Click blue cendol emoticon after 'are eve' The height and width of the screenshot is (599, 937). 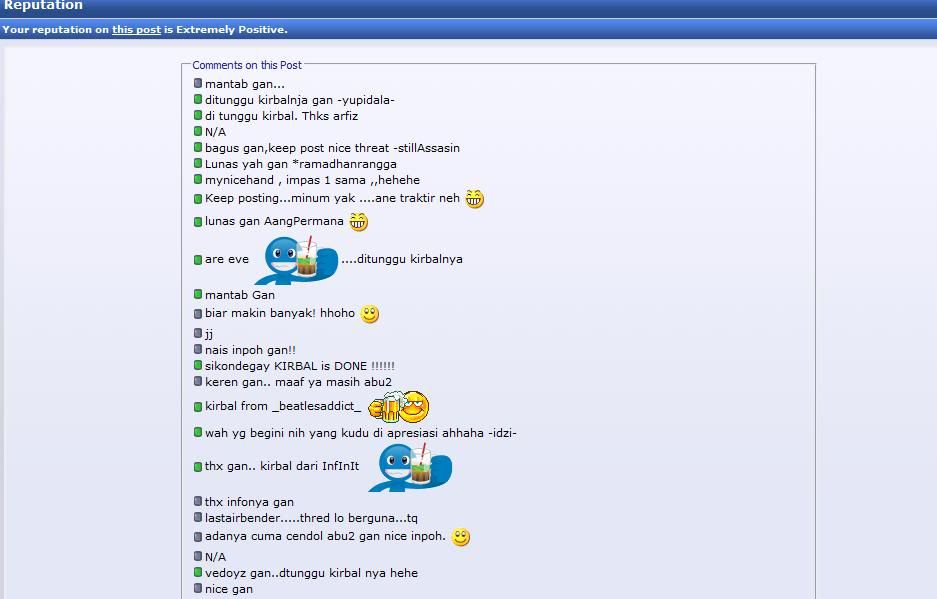pos(296,260)
